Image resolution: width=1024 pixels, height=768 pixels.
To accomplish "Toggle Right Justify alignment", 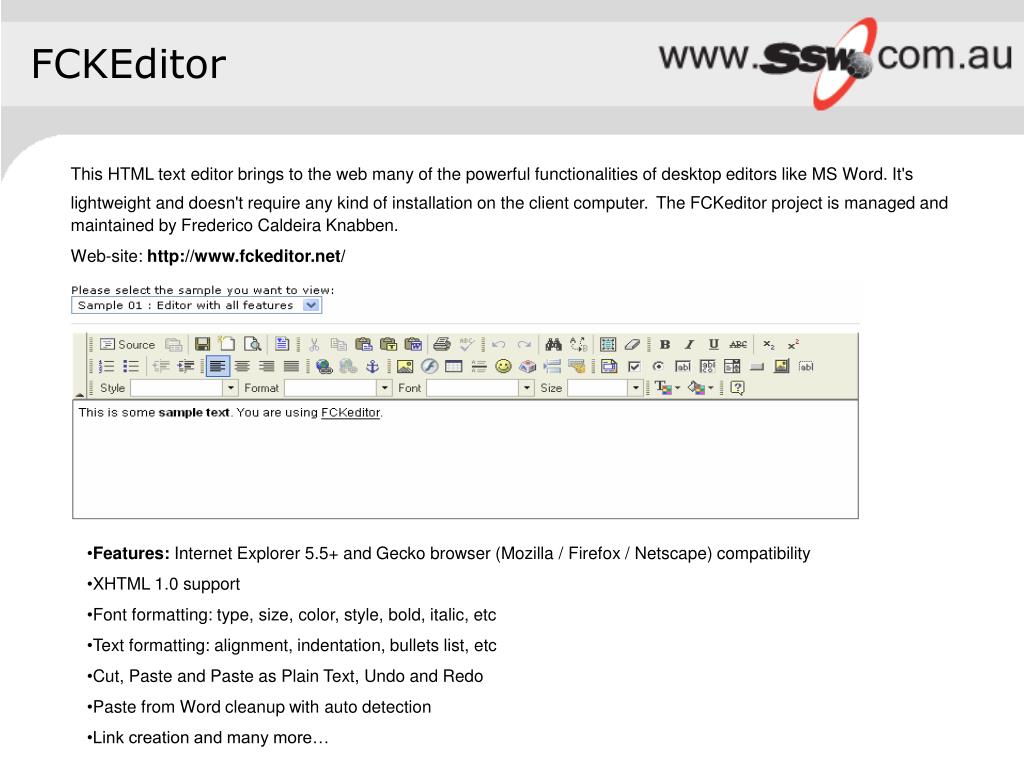I will click(266, 366).
